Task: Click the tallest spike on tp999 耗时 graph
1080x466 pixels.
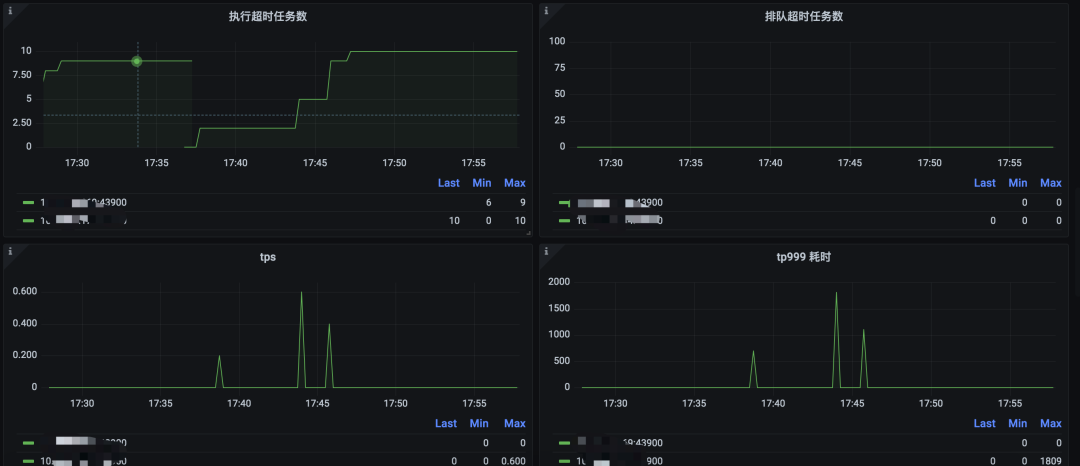Action: click(836, 294)
